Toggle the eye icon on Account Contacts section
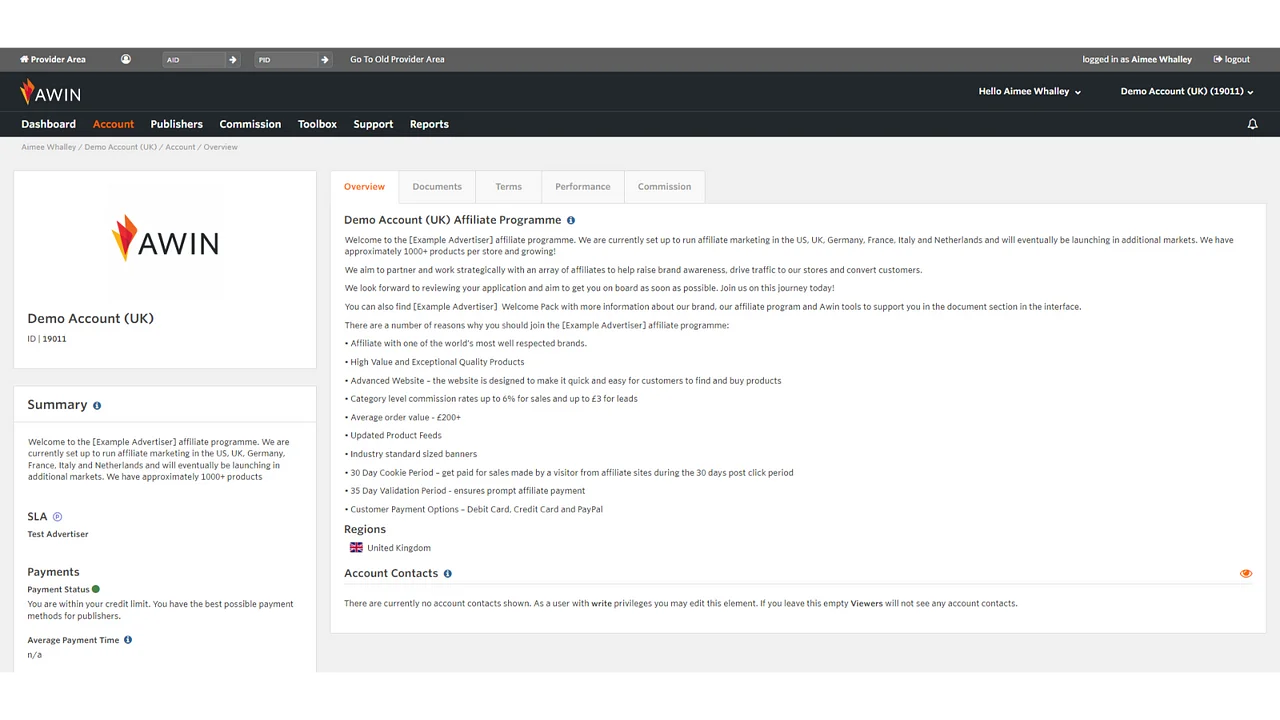Viewport: 1280px width, 720px height. click(1245, 573)
